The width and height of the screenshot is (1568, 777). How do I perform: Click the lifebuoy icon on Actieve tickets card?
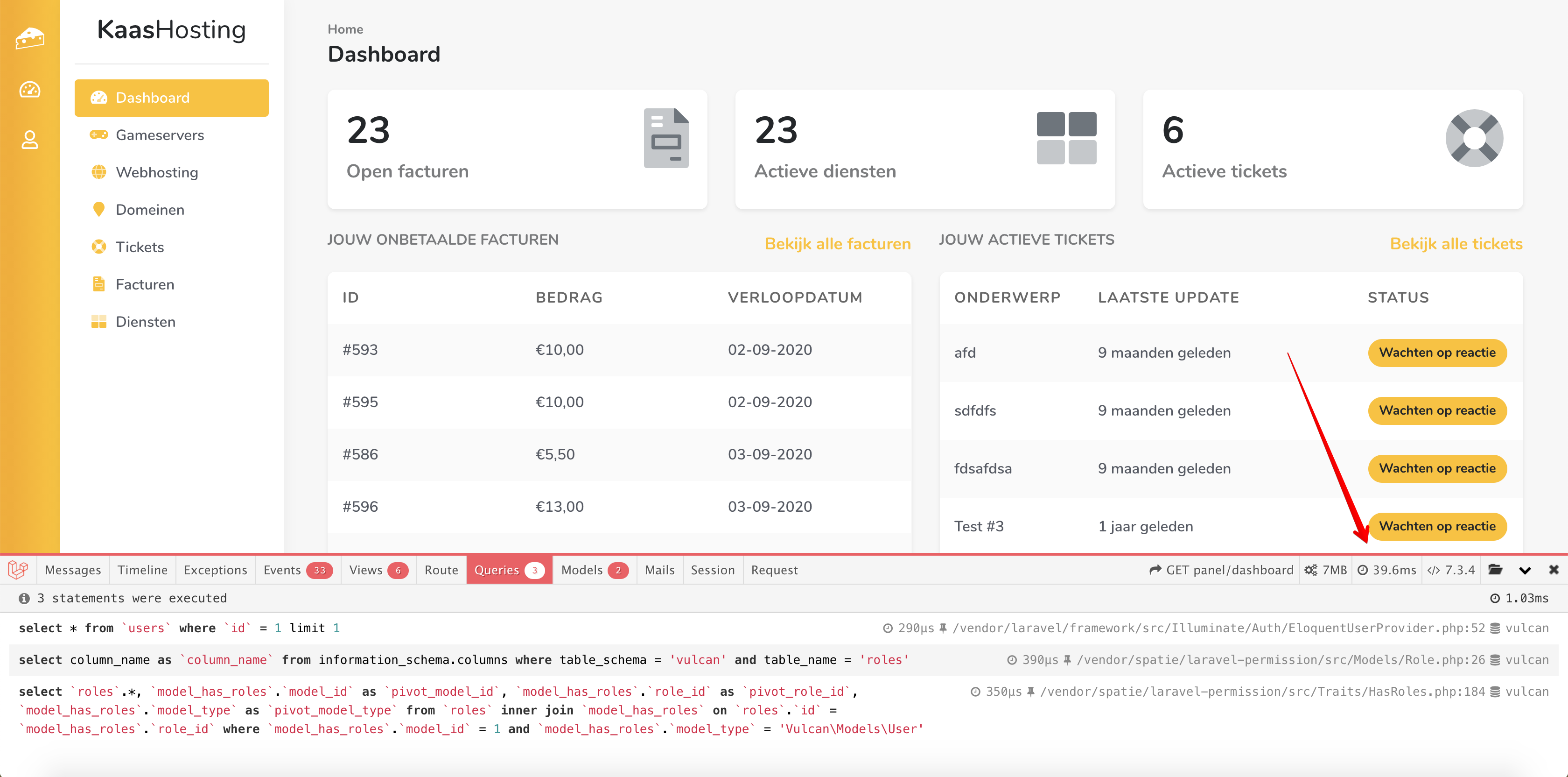click(1474, 138)
